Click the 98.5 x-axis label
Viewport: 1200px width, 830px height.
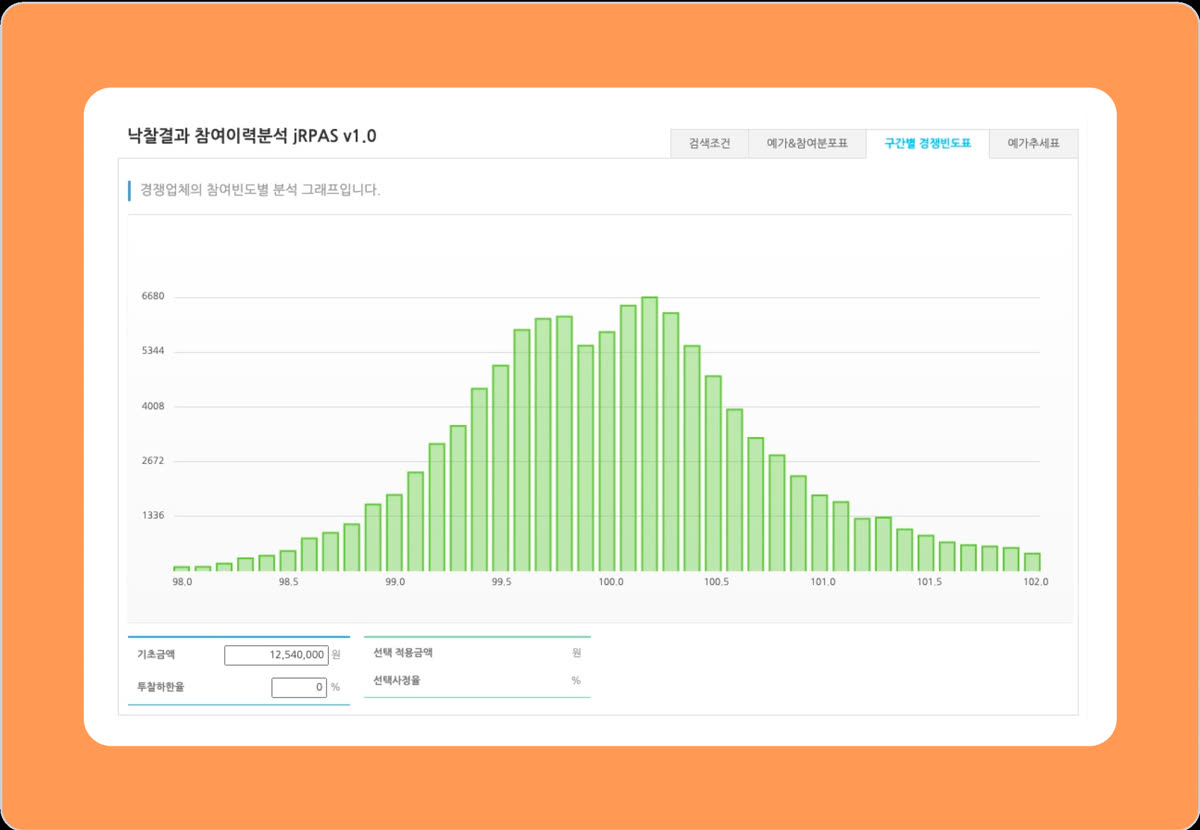288,582
